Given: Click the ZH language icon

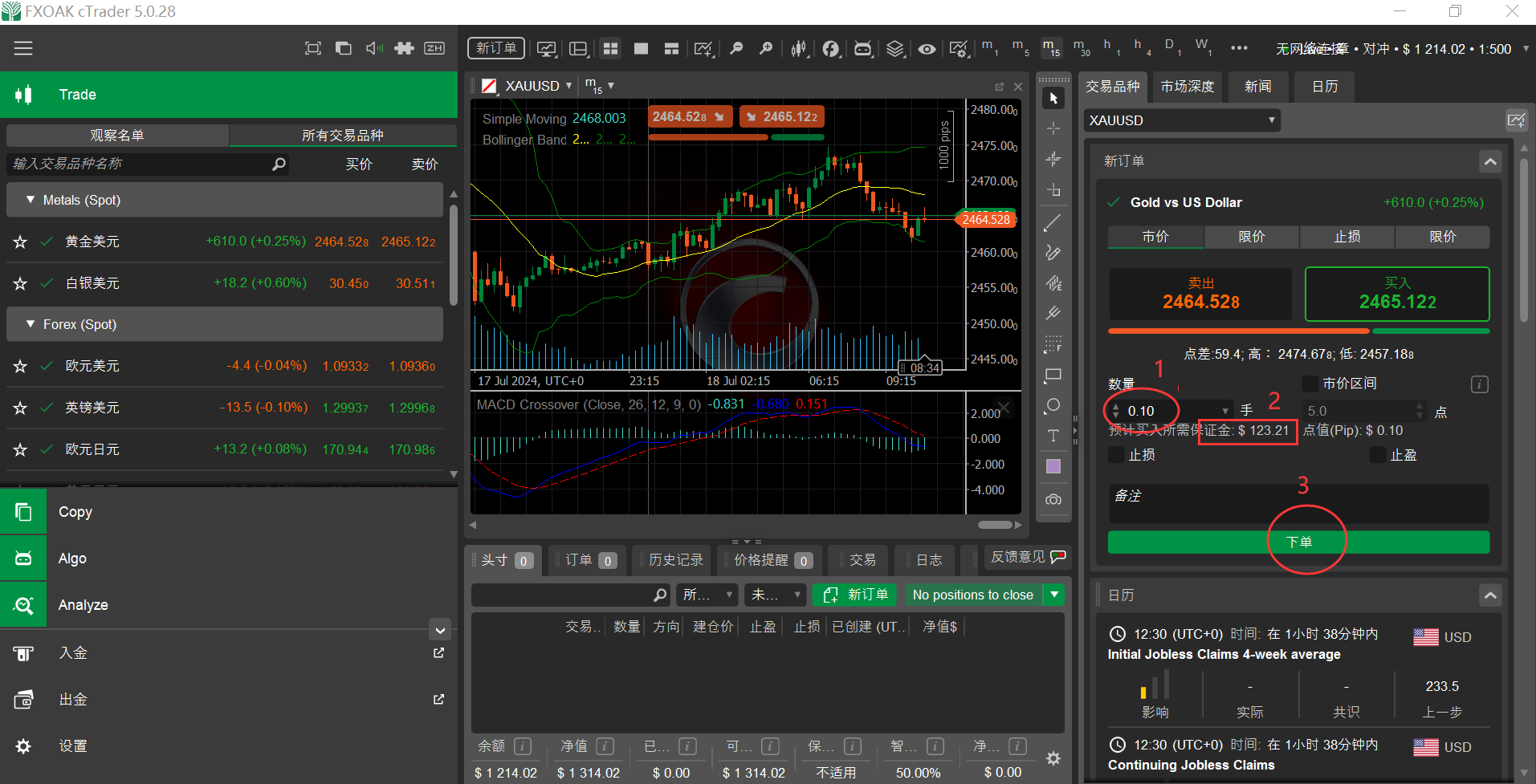Looking at the screenshot, I should pos(434,48).
